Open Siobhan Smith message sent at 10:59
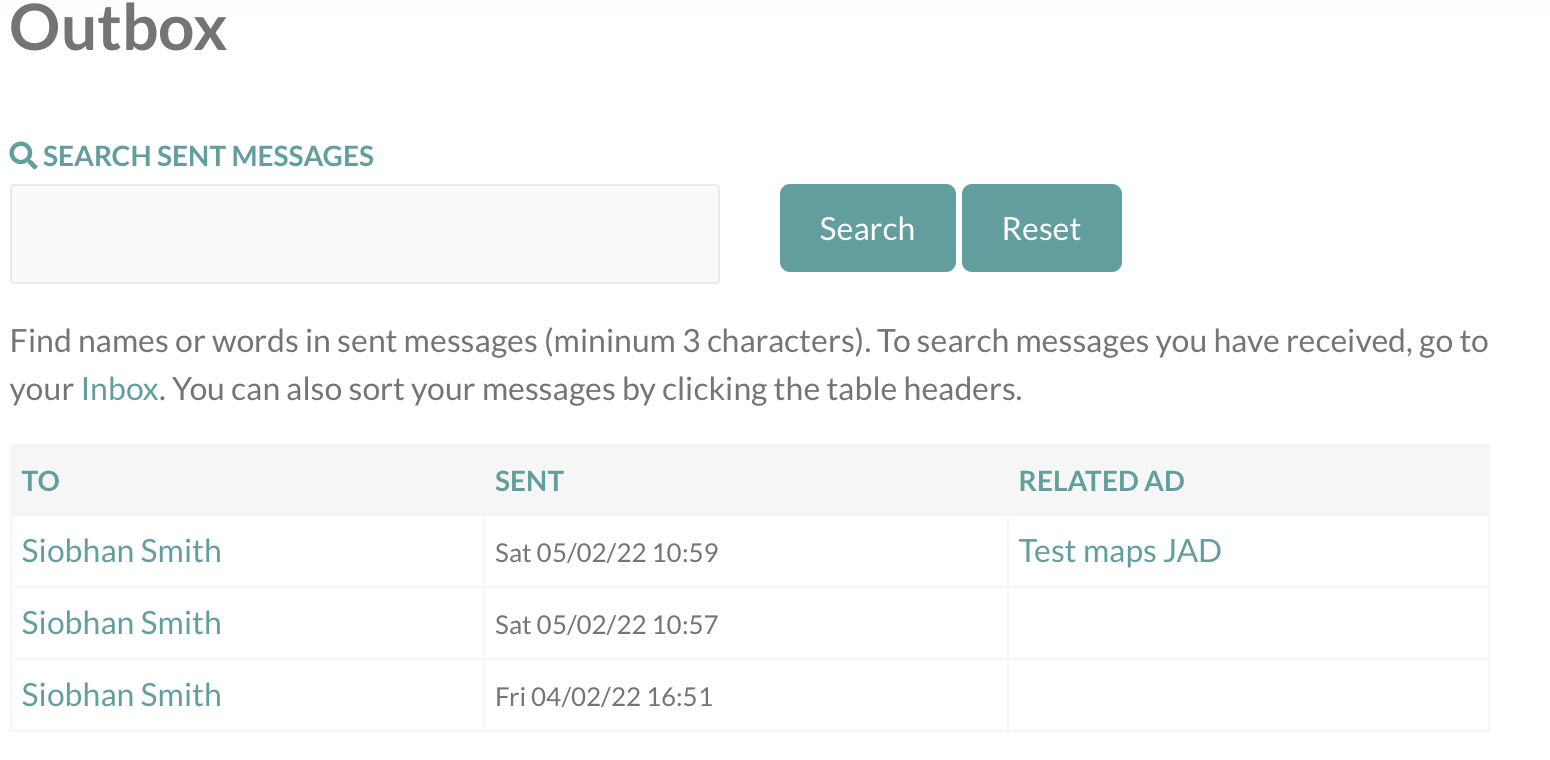The height and width of the screenshot is (760, 1550). coord(121,551)
